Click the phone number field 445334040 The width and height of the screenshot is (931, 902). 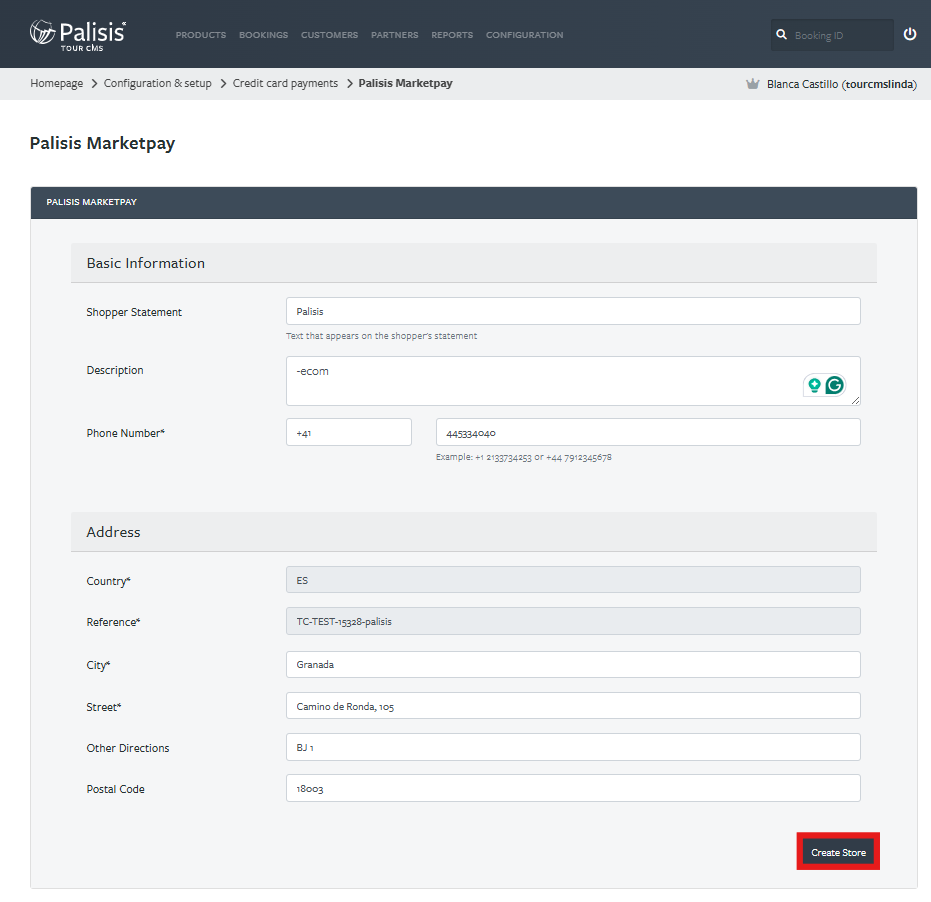coord(648,432)
